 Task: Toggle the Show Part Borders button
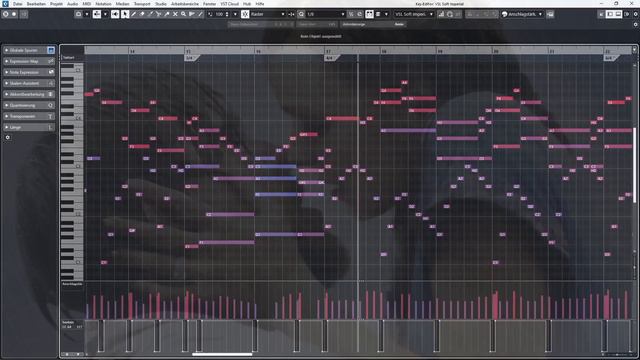click(x=369, y=14)
